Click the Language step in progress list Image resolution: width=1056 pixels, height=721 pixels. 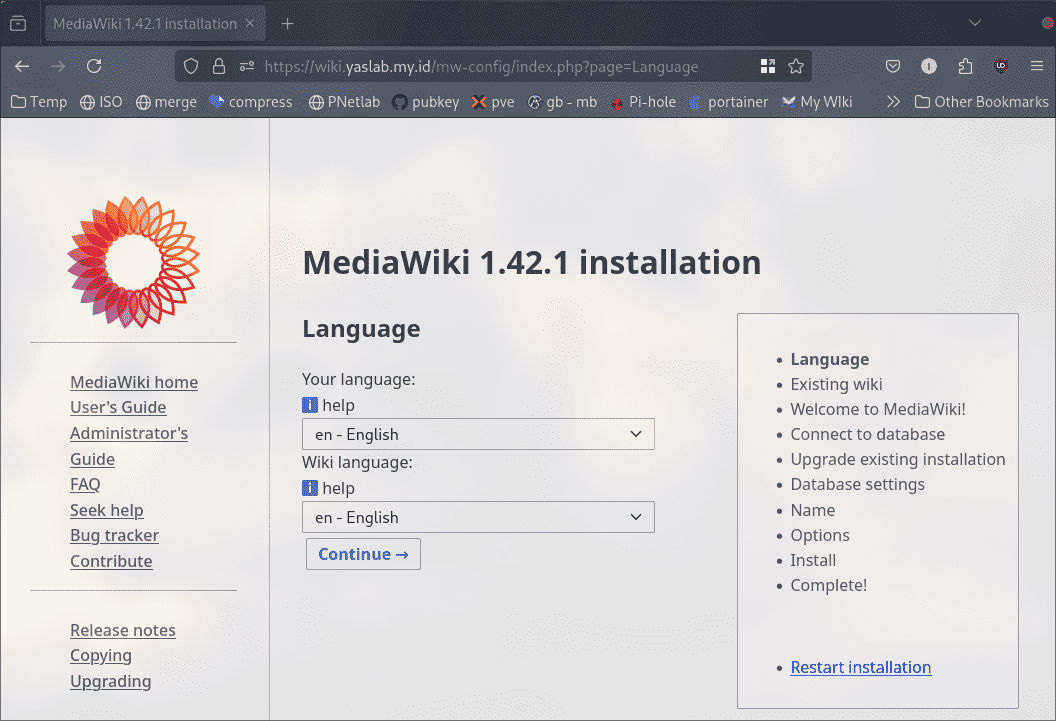pyautogui.click(x=830, y=359)
